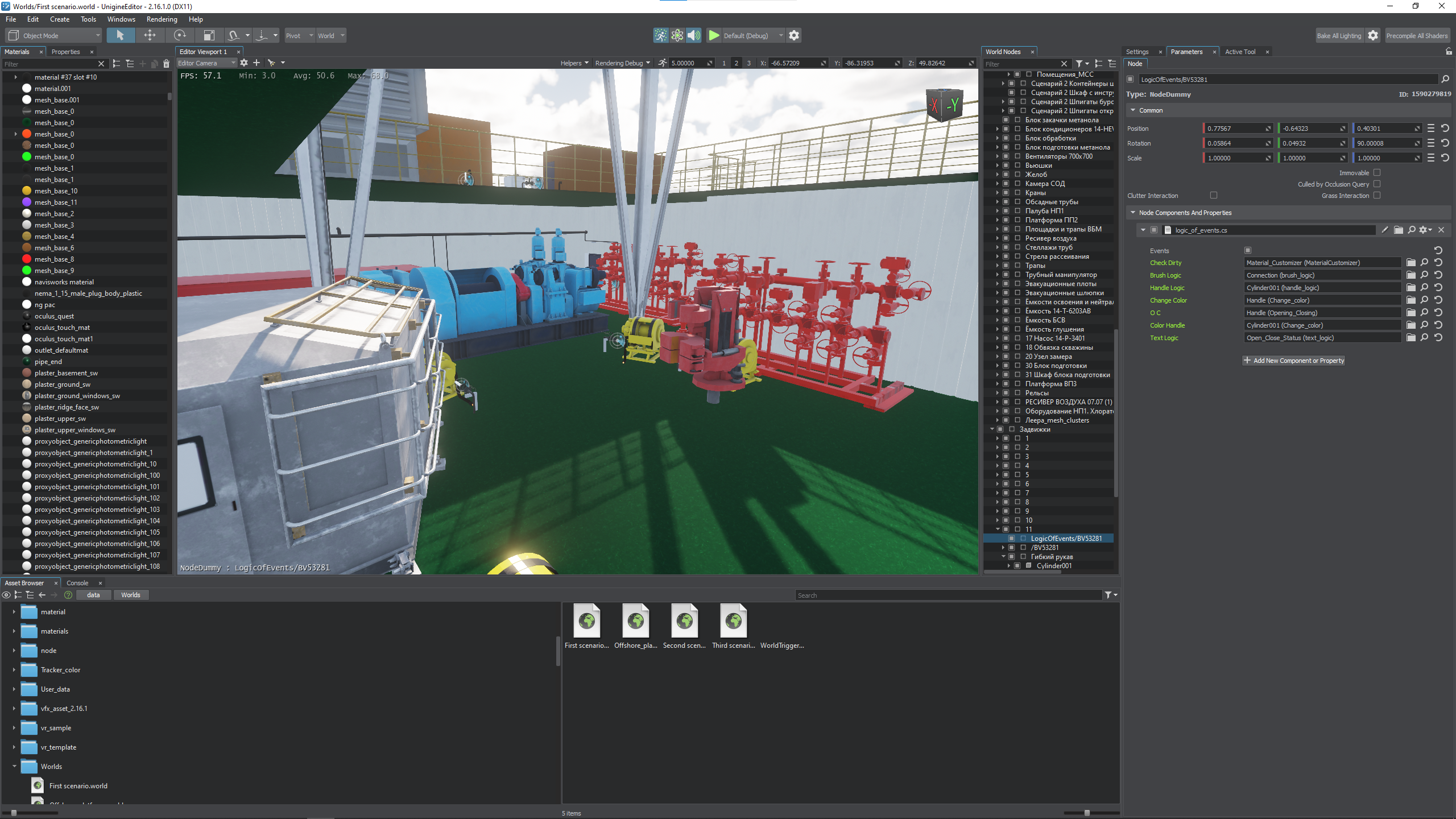1456x819 pixels.
Task: Open the Object Mode dropdown
Action: click(x=54, y=35)
